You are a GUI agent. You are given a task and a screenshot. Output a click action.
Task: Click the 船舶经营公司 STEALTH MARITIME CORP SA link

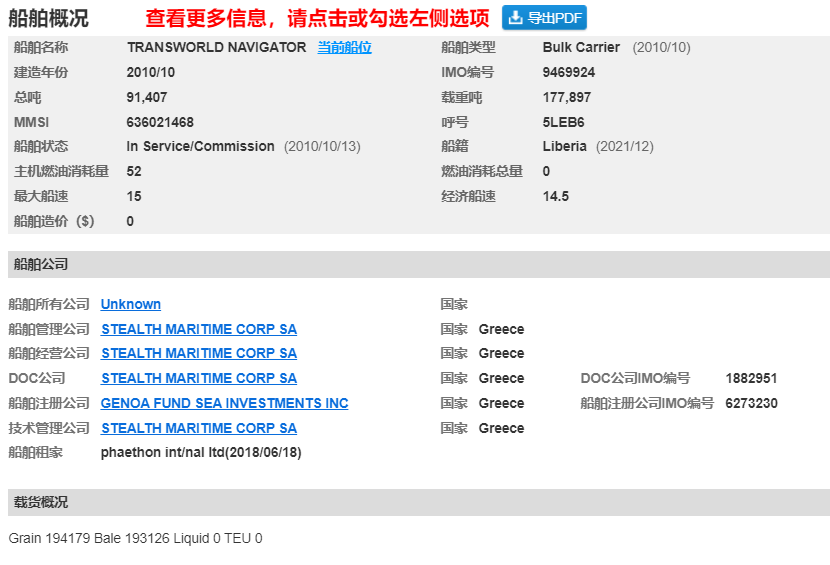pos(198,353)
